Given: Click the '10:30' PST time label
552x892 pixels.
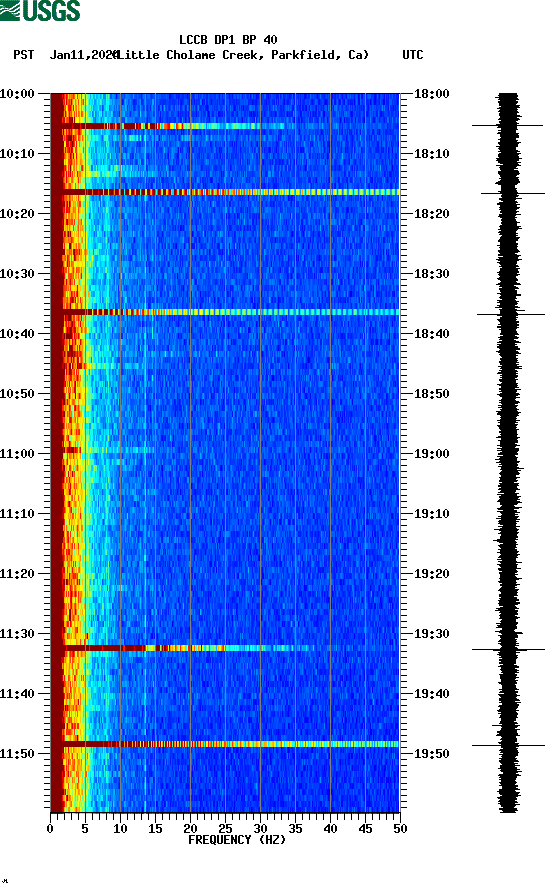Looking at the screenshot, I should (x=17, y=274).
